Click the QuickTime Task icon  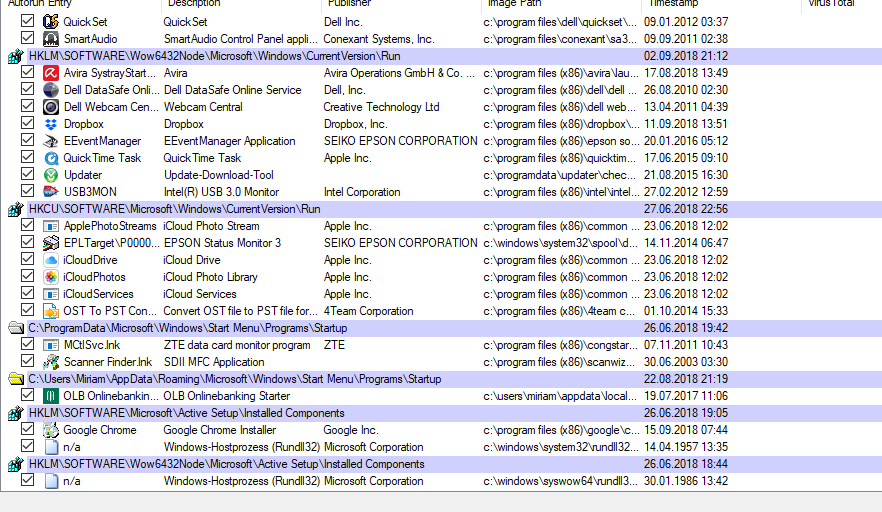click(x=51, y=158)
